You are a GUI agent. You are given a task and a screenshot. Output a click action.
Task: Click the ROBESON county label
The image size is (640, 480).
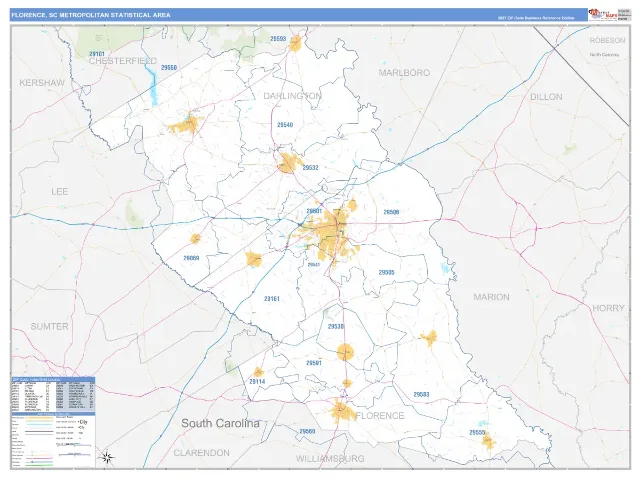pos(607,40)
